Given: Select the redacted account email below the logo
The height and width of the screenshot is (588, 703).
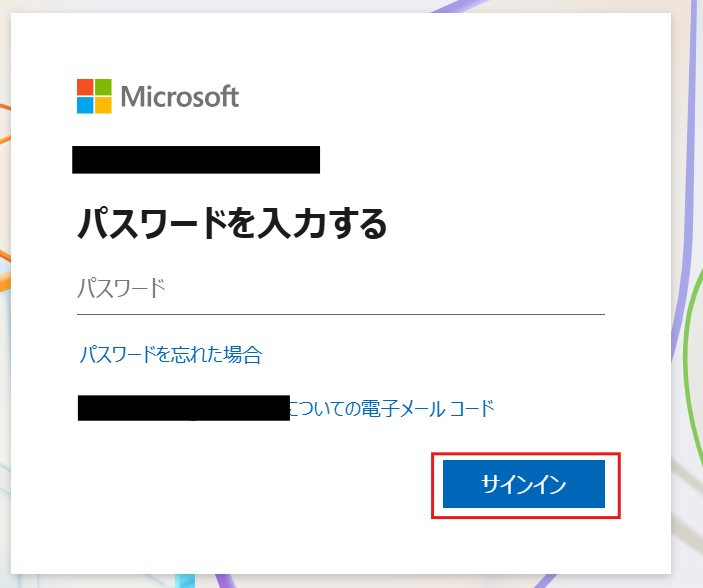Looking at the screenshot, I should 196,160.
